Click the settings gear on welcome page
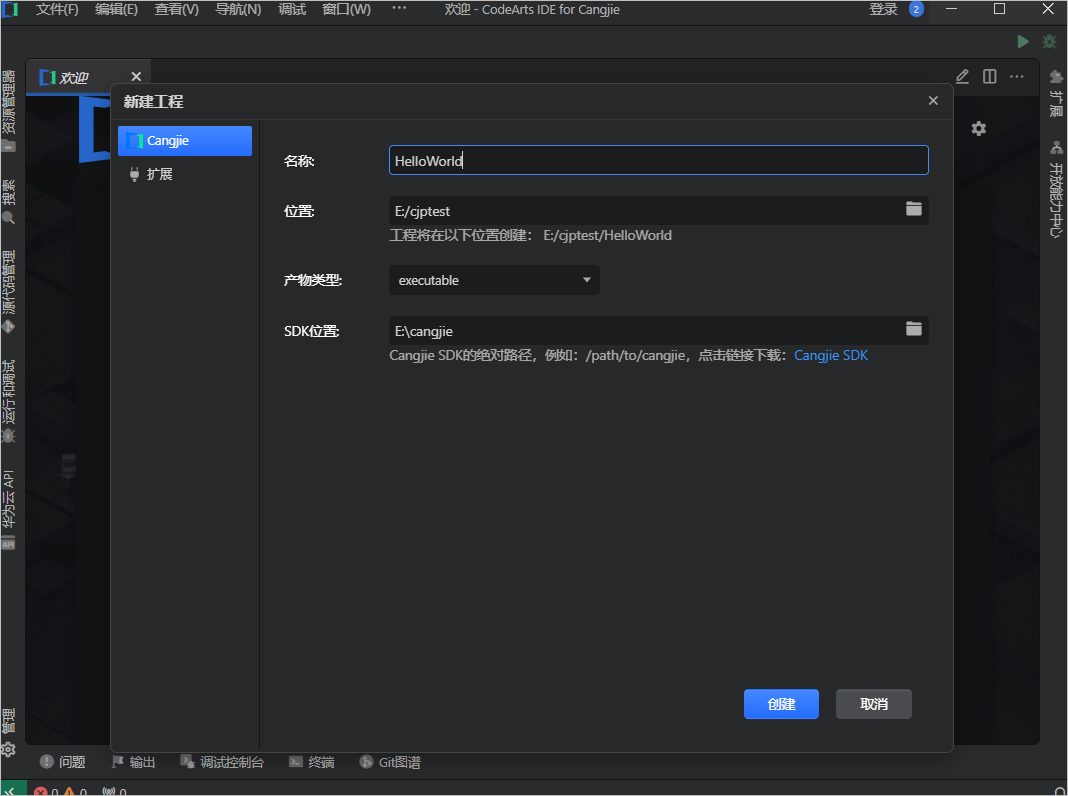Image resolution: width=1068 pixels, height=796 pixels. click(979, 128)
